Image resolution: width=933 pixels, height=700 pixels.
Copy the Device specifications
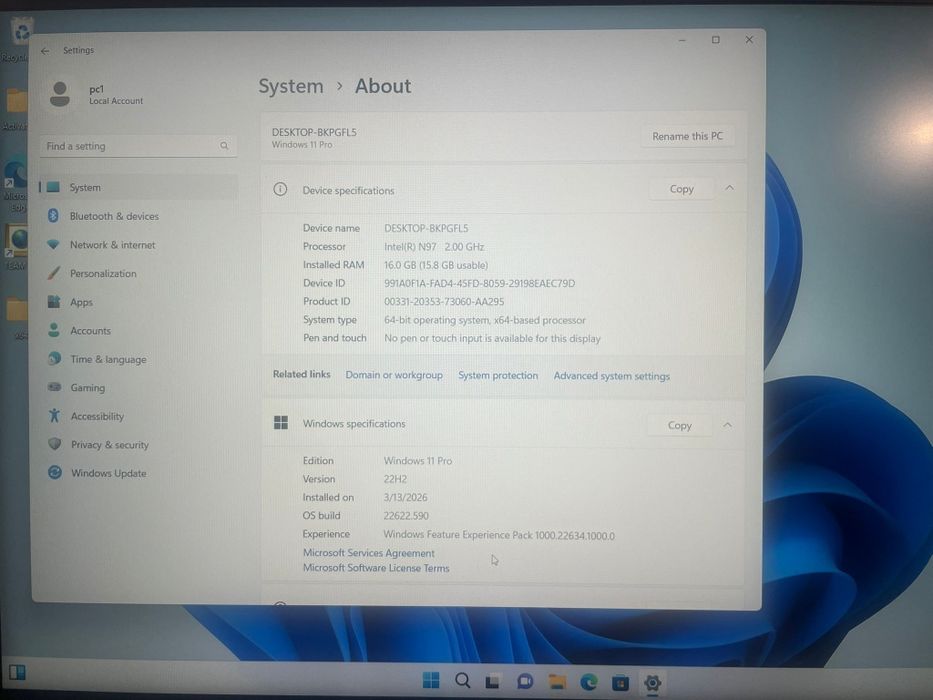[x=681, y=189]
